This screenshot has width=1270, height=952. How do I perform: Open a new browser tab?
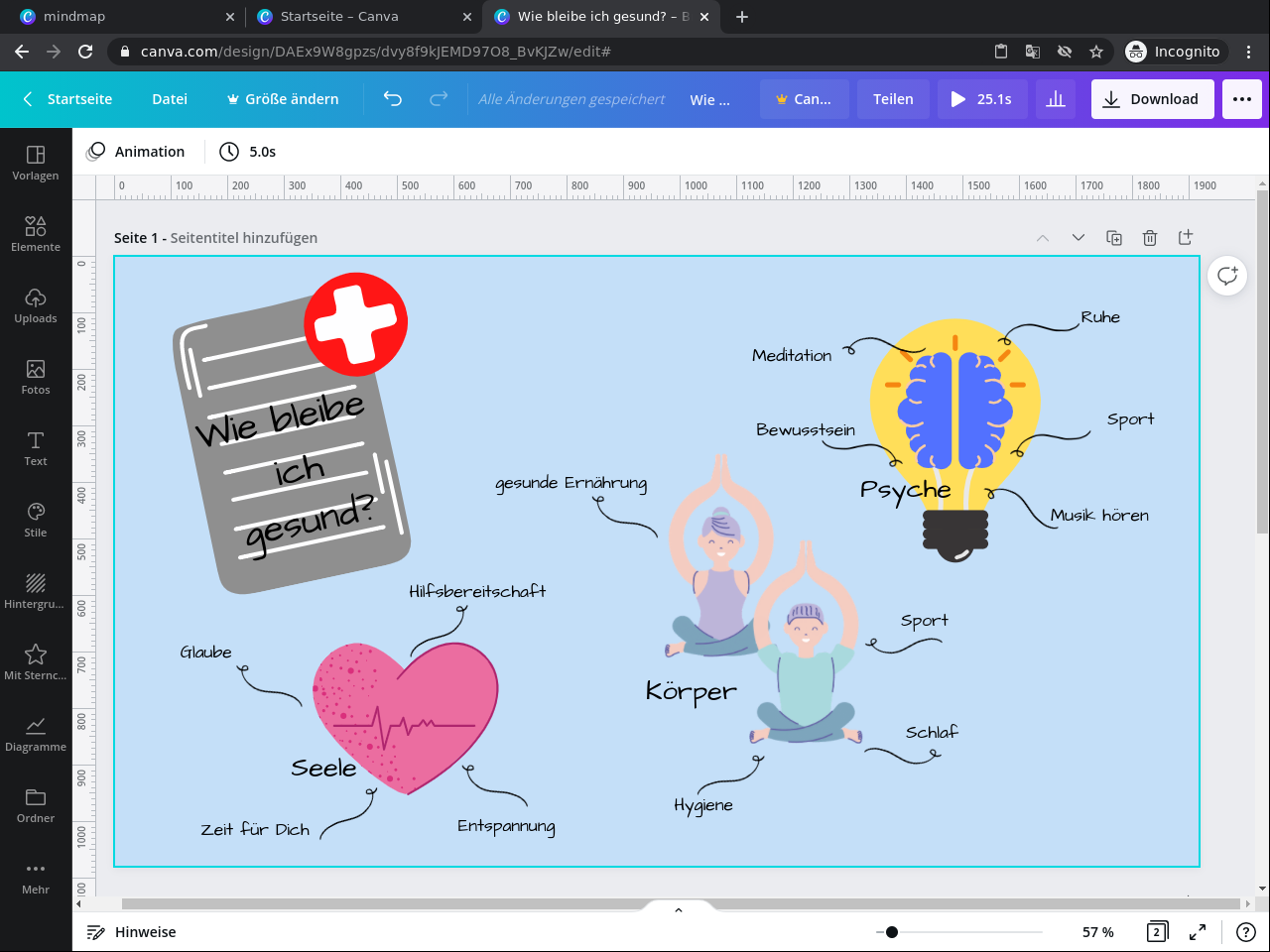coord(742,17)
